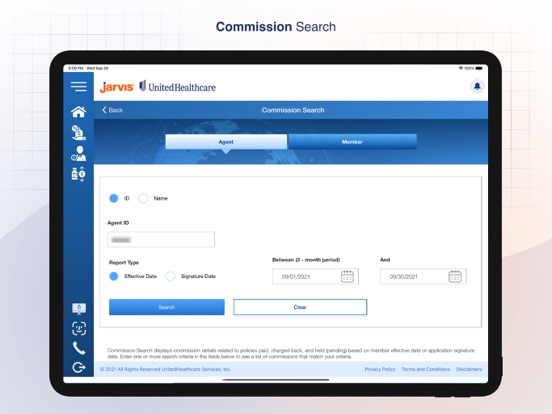
Task: Open the Terms and Conditions link
Action: click(x=426, y=369)
